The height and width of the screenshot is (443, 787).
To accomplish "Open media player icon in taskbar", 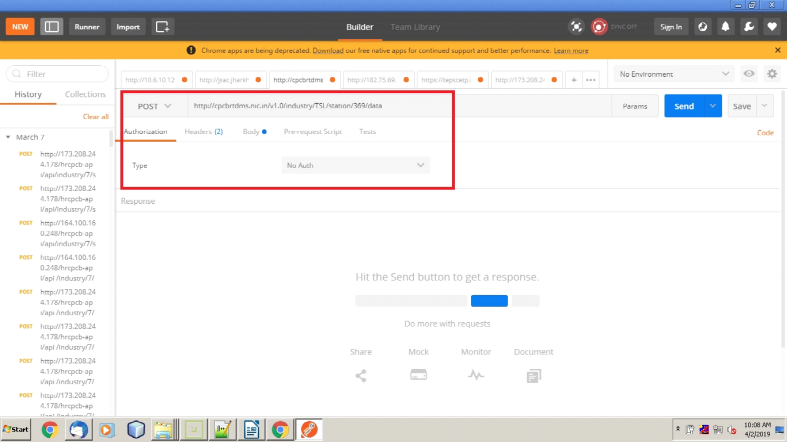I will pos(107,430).
